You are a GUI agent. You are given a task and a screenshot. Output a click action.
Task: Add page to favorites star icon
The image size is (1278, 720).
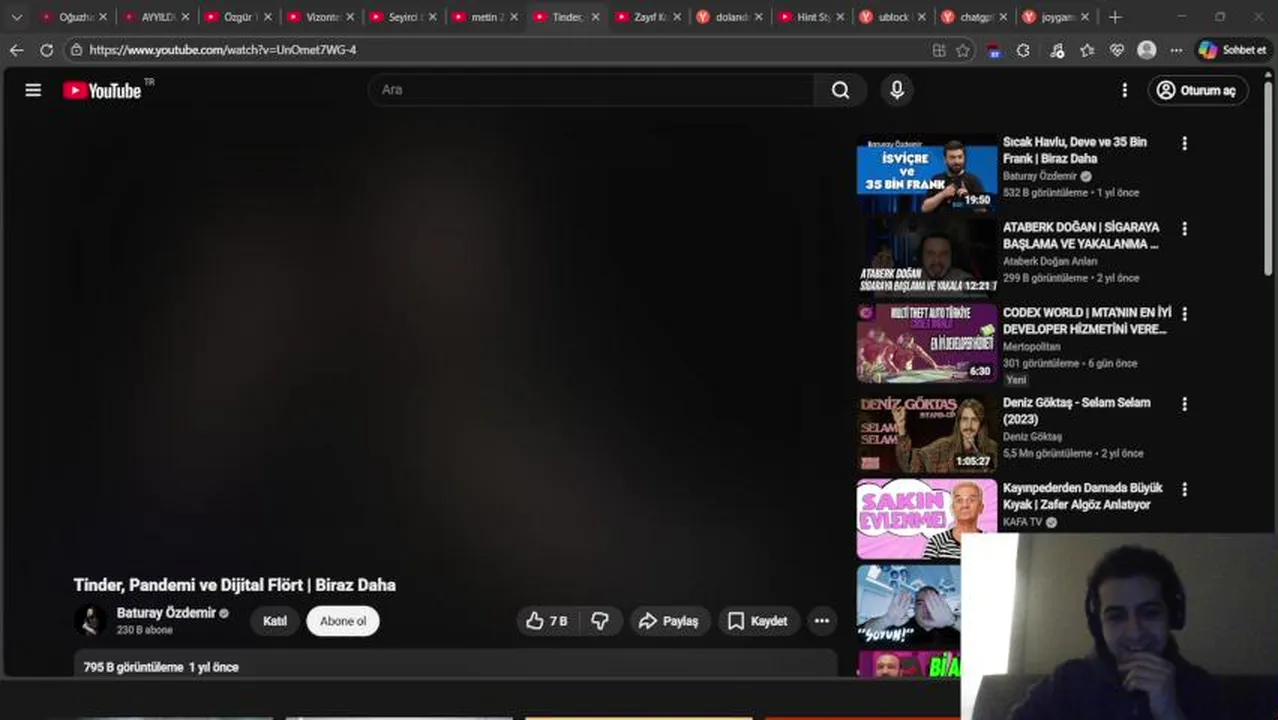pyautogui.click(x=963, y=50)
